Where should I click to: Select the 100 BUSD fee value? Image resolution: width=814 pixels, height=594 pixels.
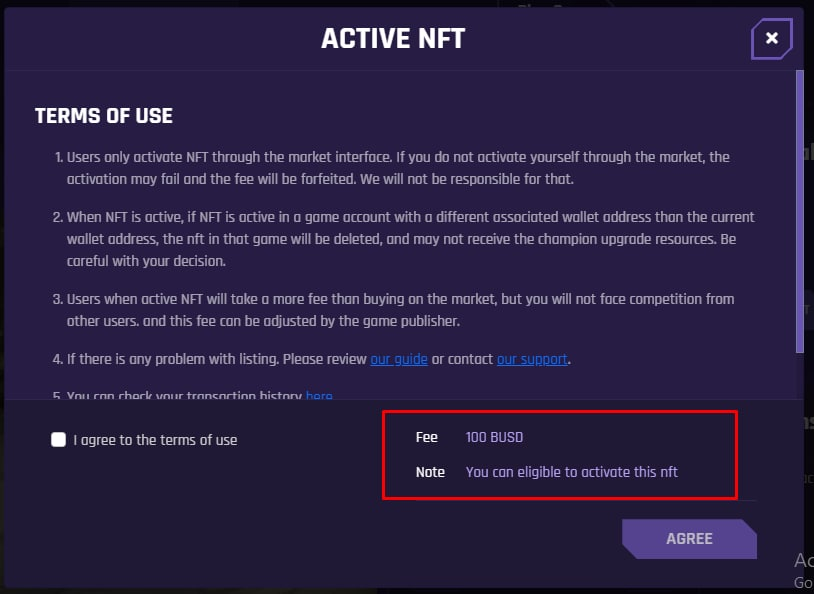(x=494, y=437)
